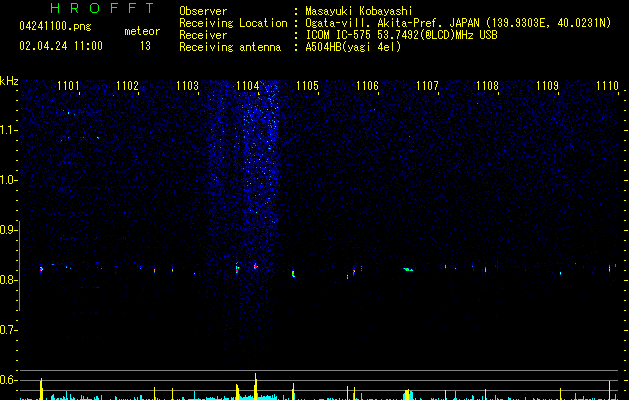Click the 1.1 kHz axis label
Screen dimensions: 629x400
pos(8,130)
